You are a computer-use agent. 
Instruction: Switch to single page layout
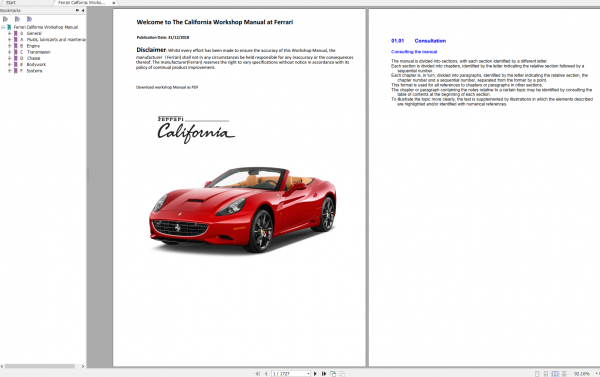pyautogui.click(x=537, y=374)
